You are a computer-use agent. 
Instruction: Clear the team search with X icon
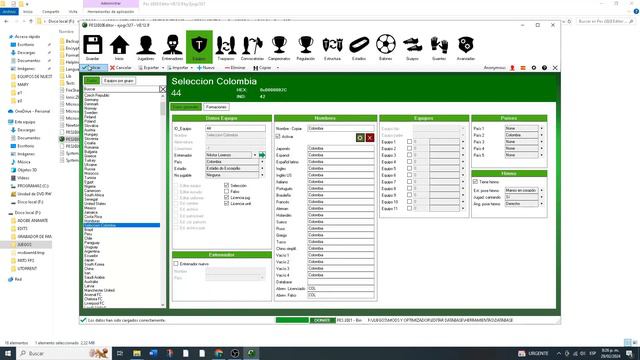click(x=162, y=89)
